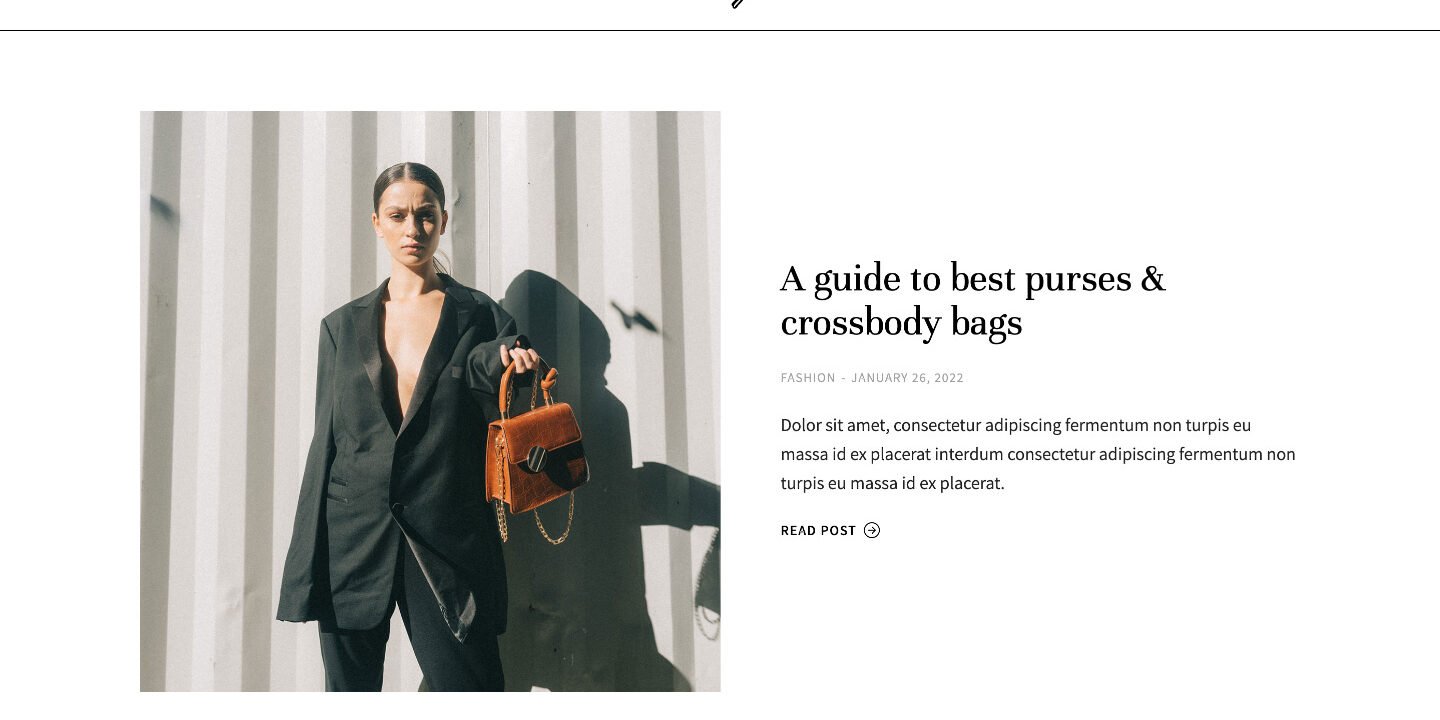Click the woman's face in the featured image
Image resolution: width=1440 pixels, height=720 pixels.
click(408, 220)
